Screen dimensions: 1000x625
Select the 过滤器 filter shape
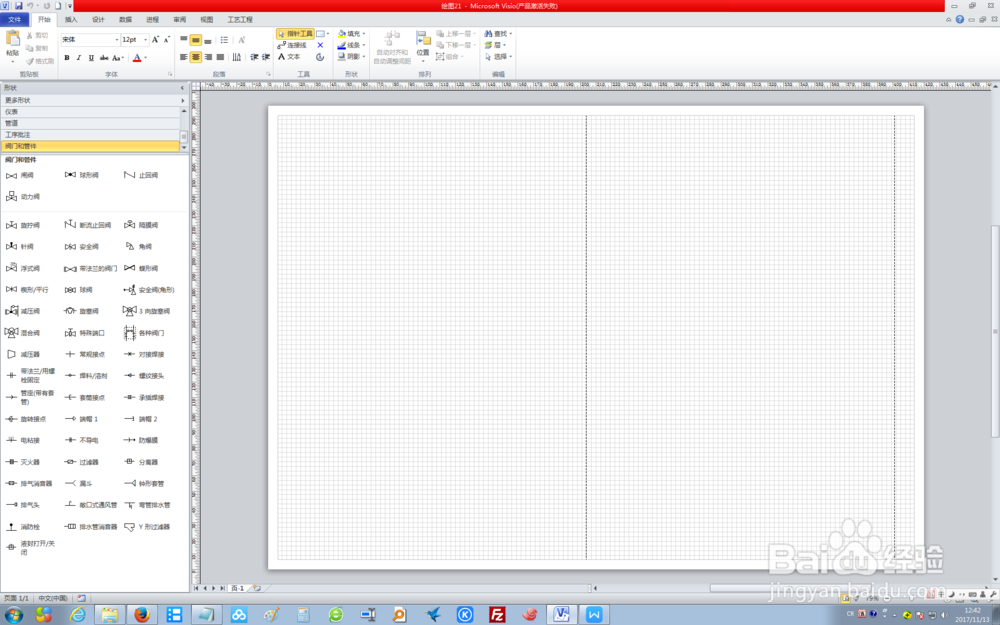coord(82,462)
